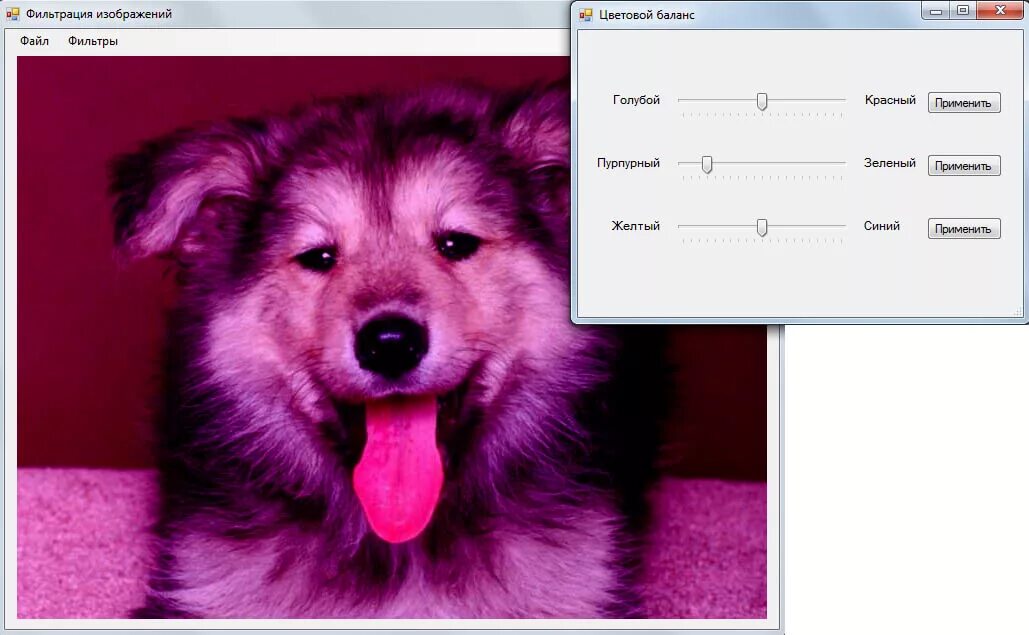Apply the Голубой/Красный balance with Применить
Image resolution: width=1029 pixels, height=635 pixels.
963,102
